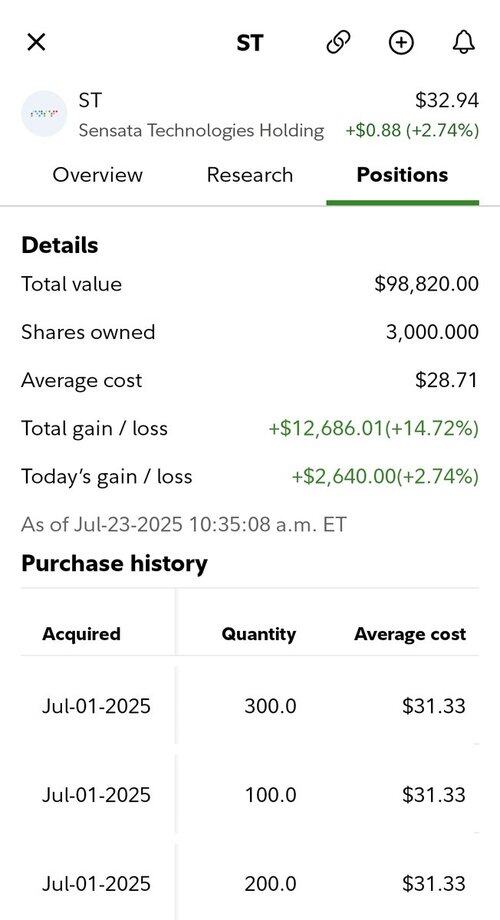Viewport: 500px width, 920px height.
Task: Sort by the Quantity column header
Action: tap(259, 634)
